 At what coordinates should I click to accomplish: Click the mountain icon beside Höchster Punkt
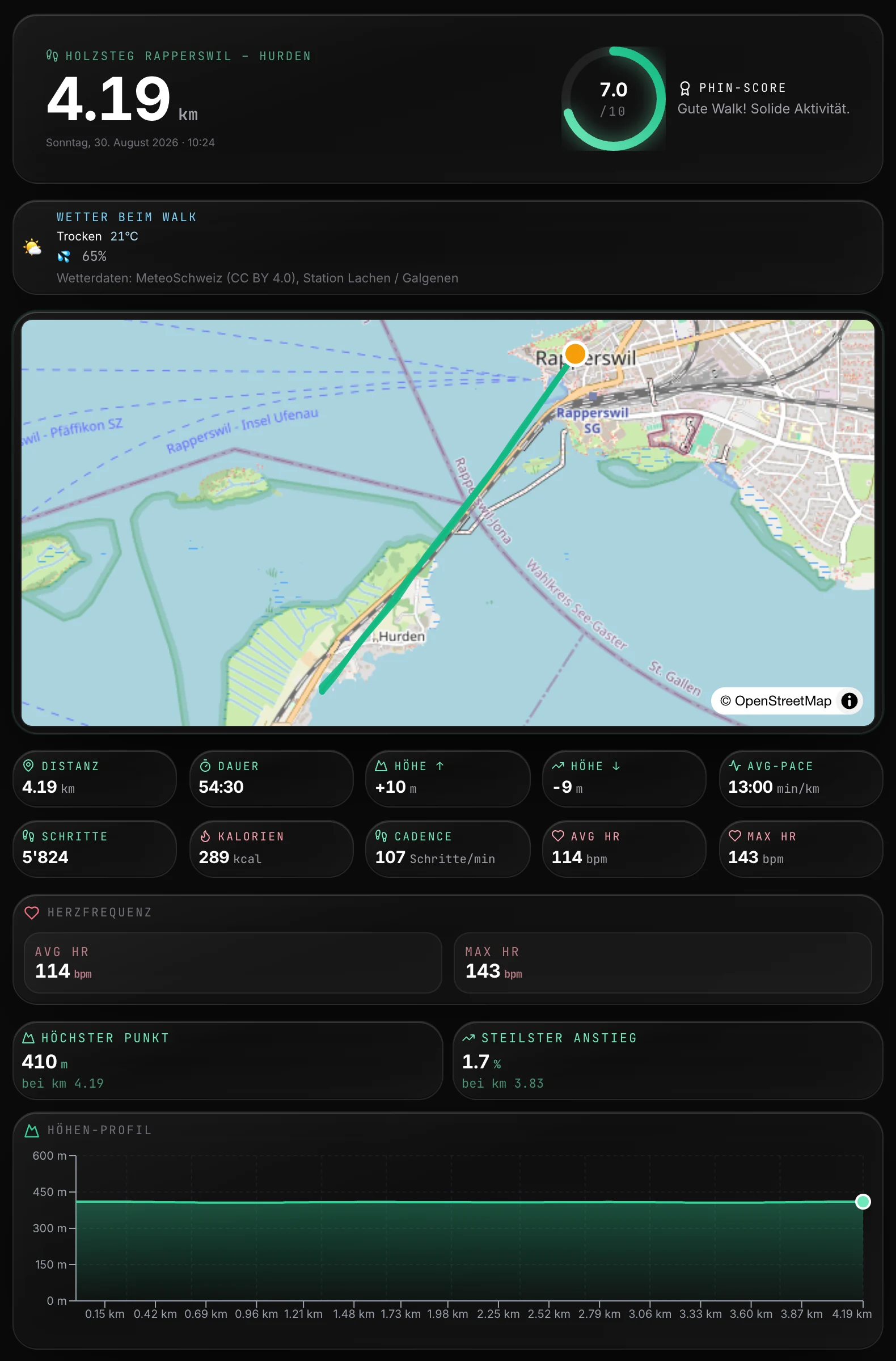tap(28, 1038)
